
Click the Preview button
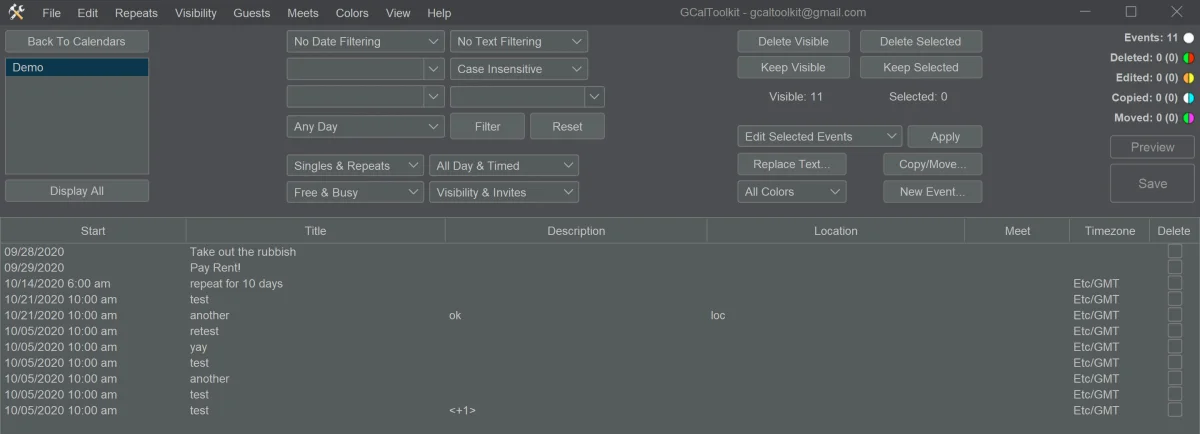point(1152,147)
